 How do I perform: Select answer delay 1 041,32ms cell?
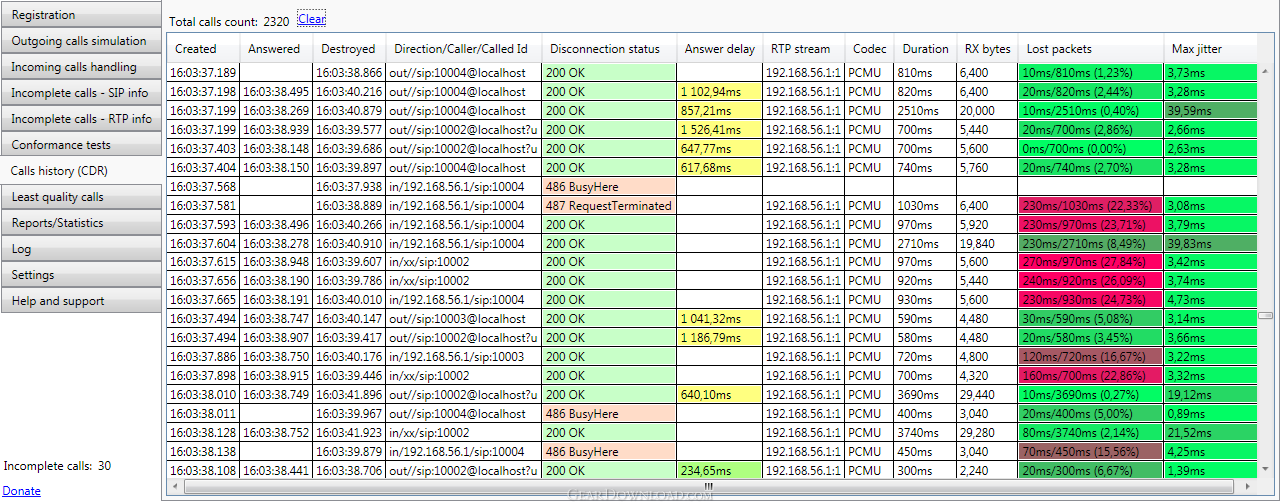[x=719, y=319]
